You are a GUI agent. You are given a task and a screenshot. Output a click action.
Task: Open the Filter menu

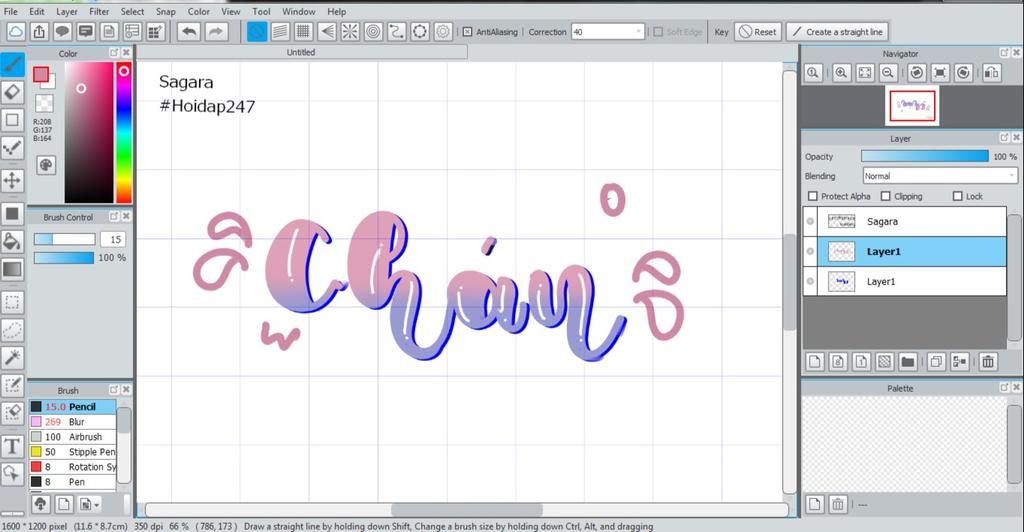click(x=99, y=11)
